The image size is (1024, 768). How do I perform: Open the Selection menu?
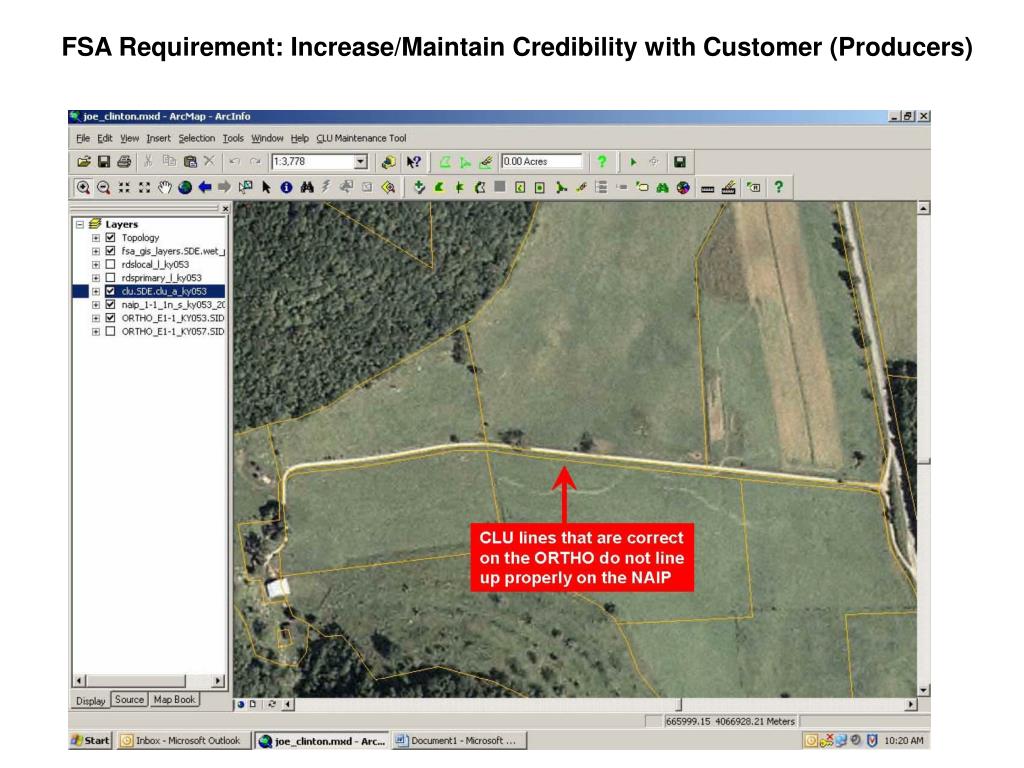(197, 138)
